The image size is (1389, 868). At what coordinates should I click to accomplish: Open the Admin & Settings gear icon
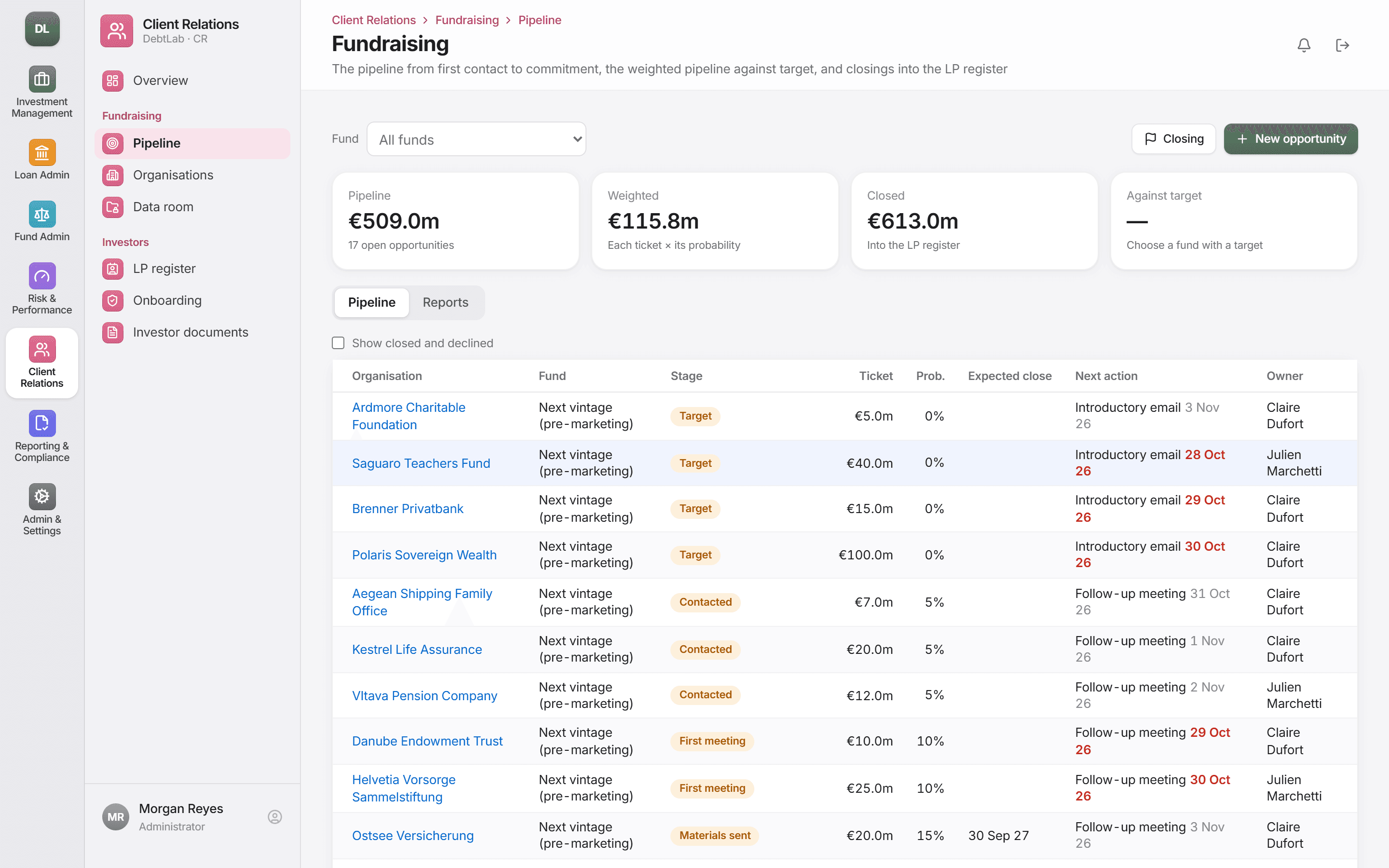tap(42, 497)
